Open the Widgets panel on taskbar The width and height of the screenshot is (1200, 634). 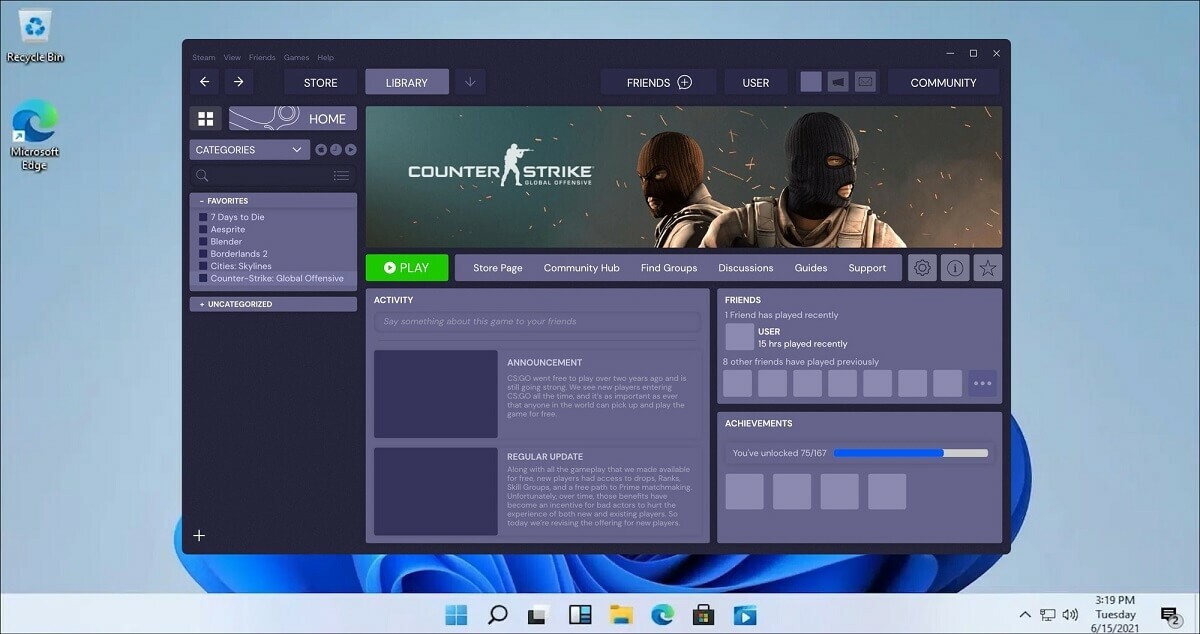tap(580, 614)
